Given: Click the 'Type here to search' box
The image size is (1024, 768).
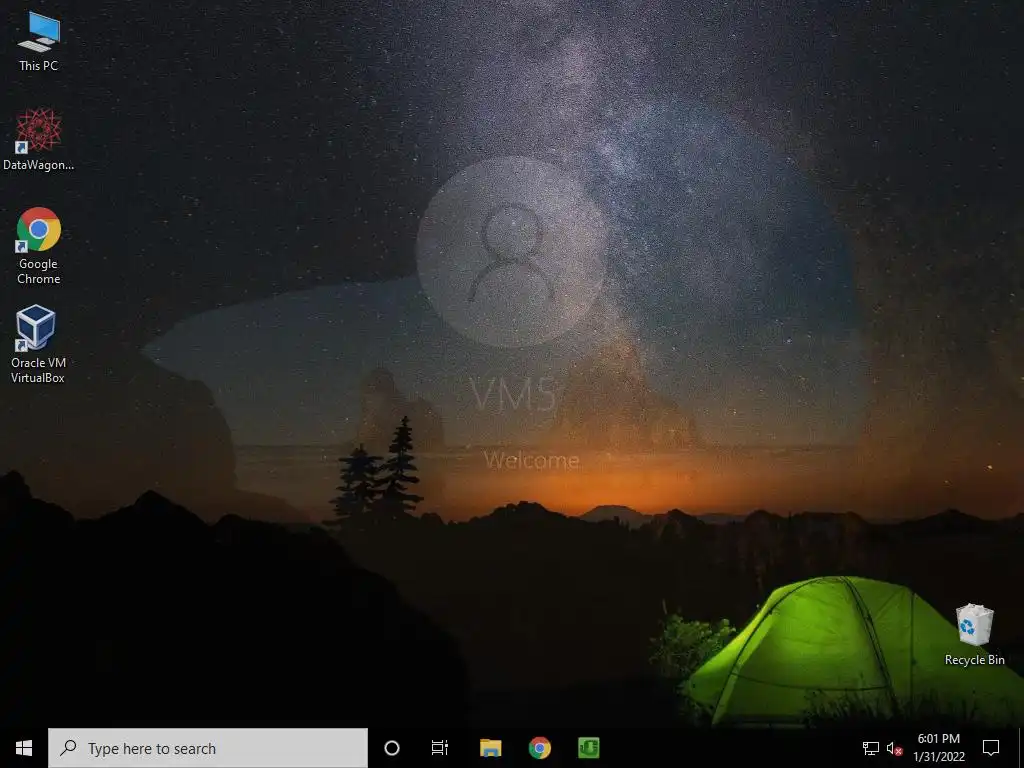Looking at the screenshot, I should [208, 748].
